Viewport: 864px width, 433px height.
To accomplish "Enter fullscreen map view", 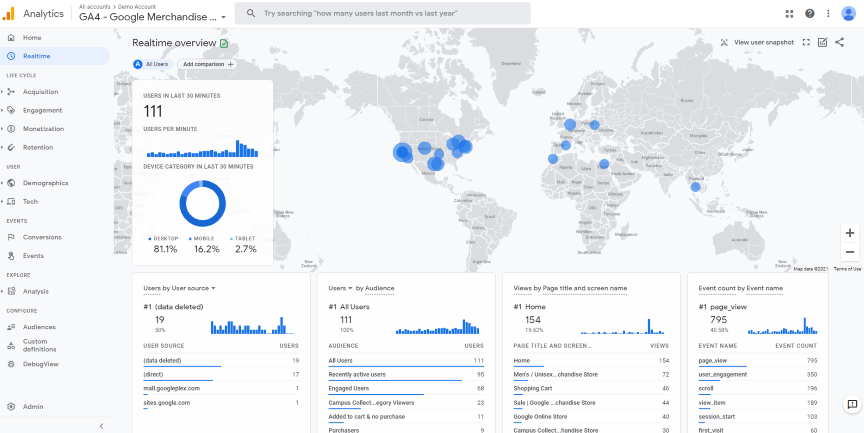I will click(806, 42).
